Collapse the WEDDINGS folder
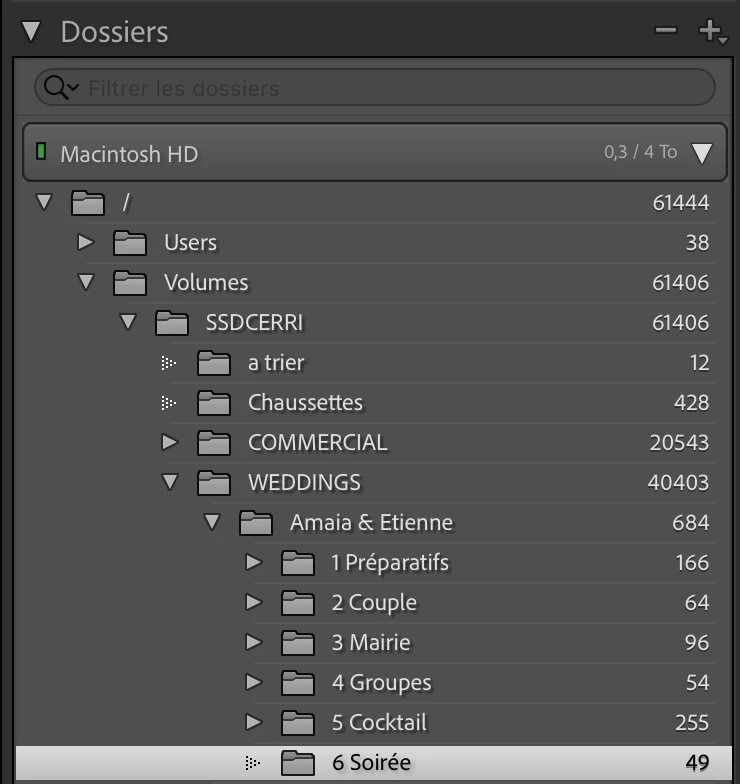Image resolution: width=740 pixels, height=784 pixels. [x=170, y=482]
